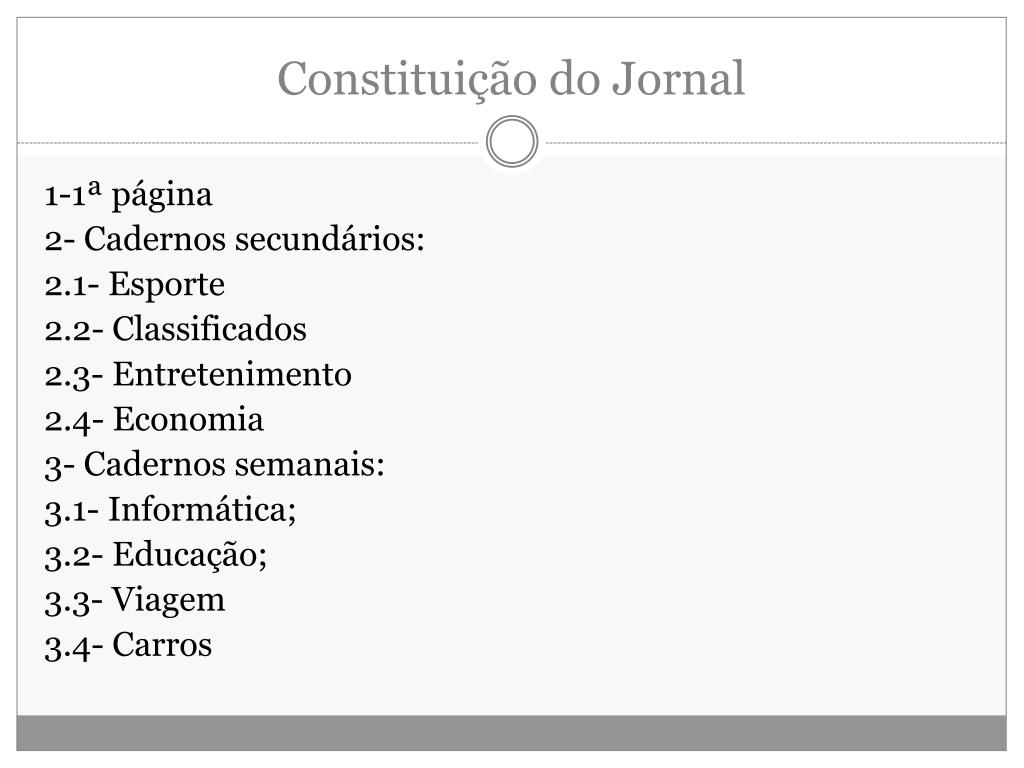Click the '2.4- Economia' item
The width and height of the screenshot is (1024, 768).
point(154,420)
